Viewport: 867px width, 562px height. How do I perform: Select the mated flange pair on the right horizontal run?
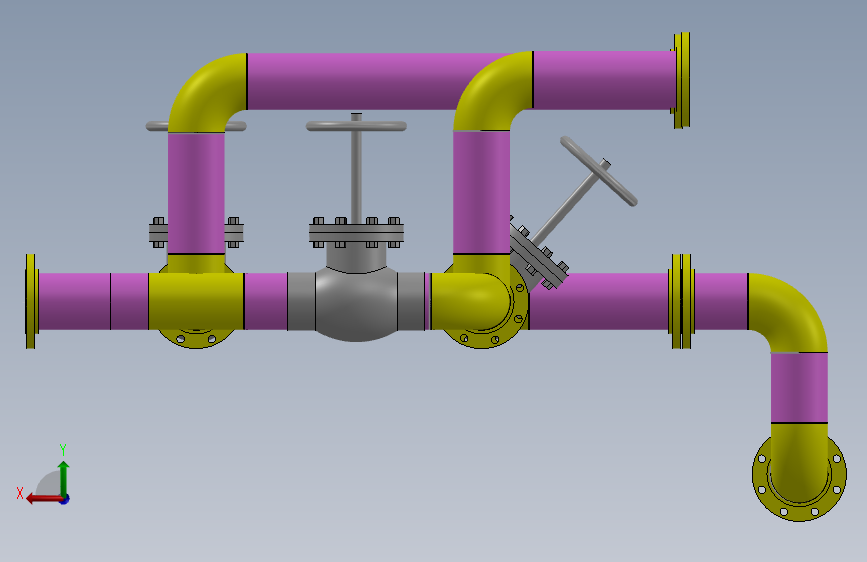(682, 301)
